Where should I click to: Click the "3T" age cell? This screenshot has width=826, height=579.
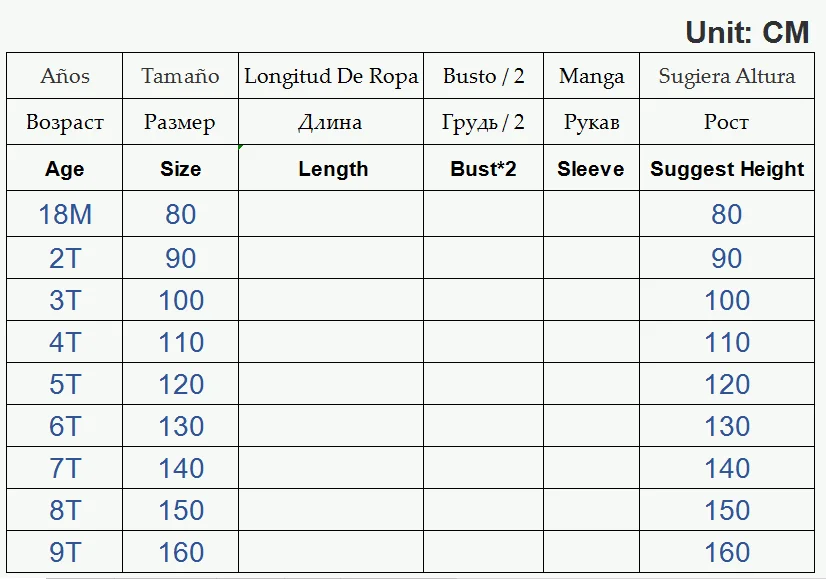[x=65, y=300]
